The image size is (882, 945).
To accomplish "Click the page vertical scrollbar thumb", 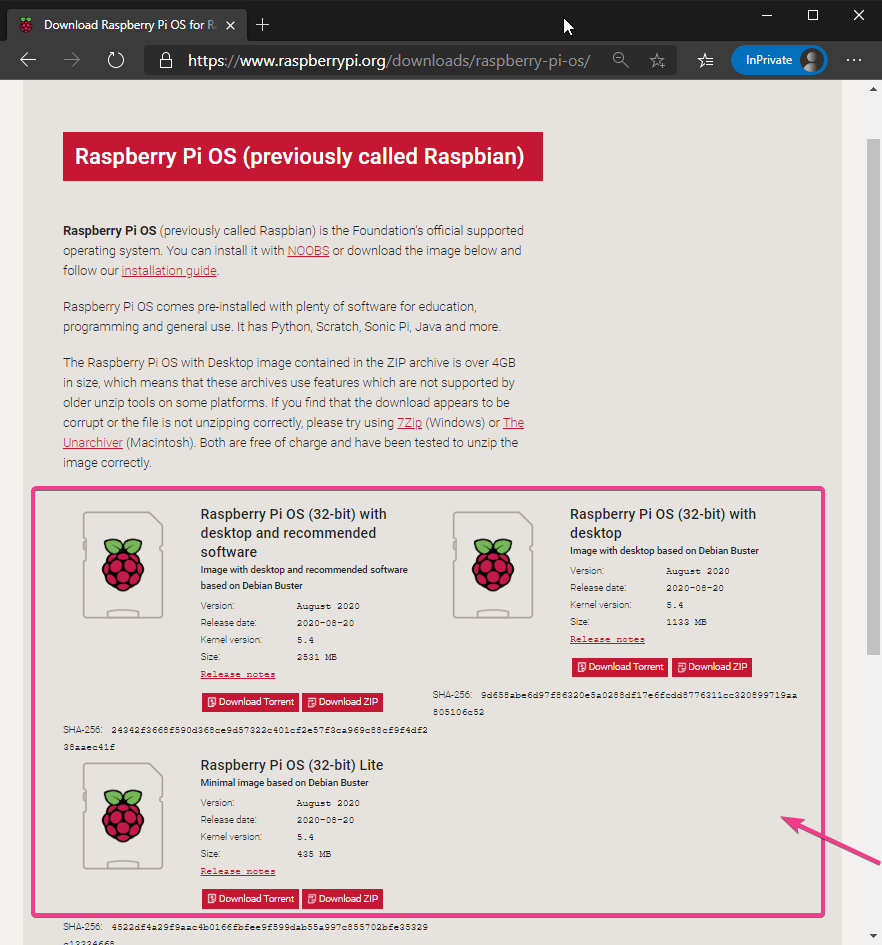I will 874,397.
